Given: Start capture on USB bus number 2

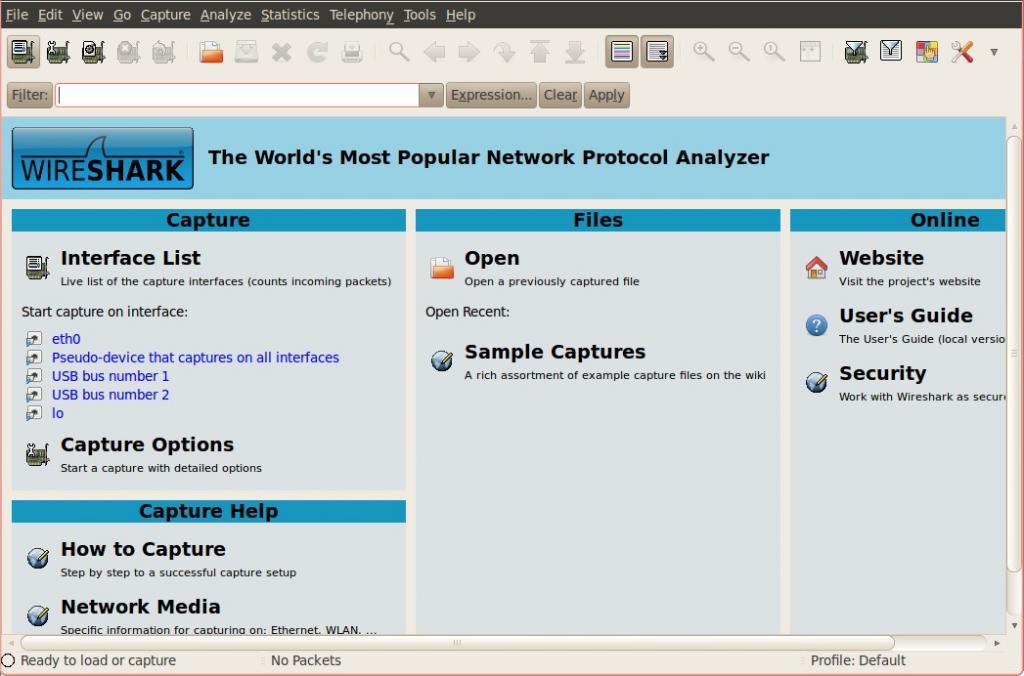Looking at the screenshot, I should 110,394.
